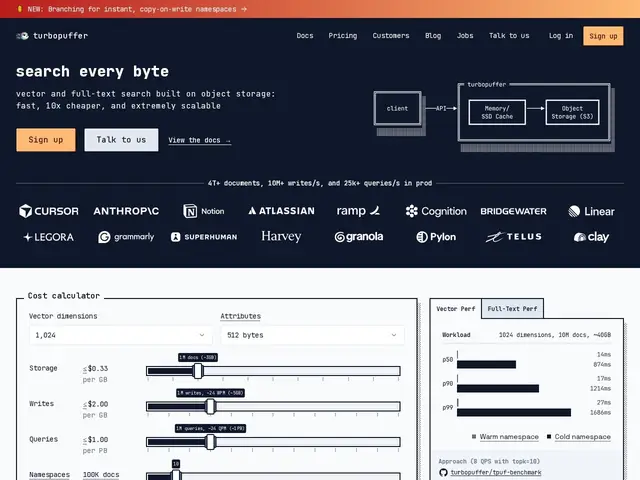Click the Cold namespace legend link

tap(582, 437)
